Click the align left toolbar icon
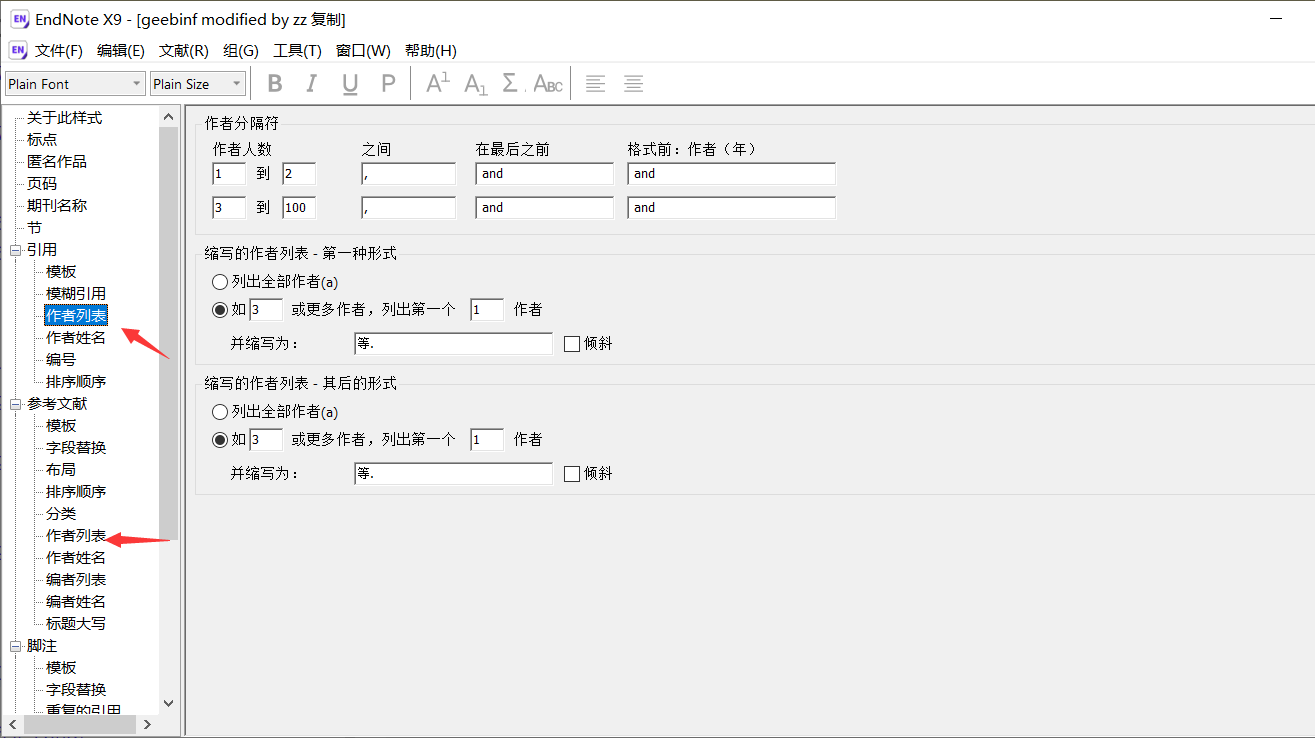This screenshot has width=1315, height=738. click(595, 84)
